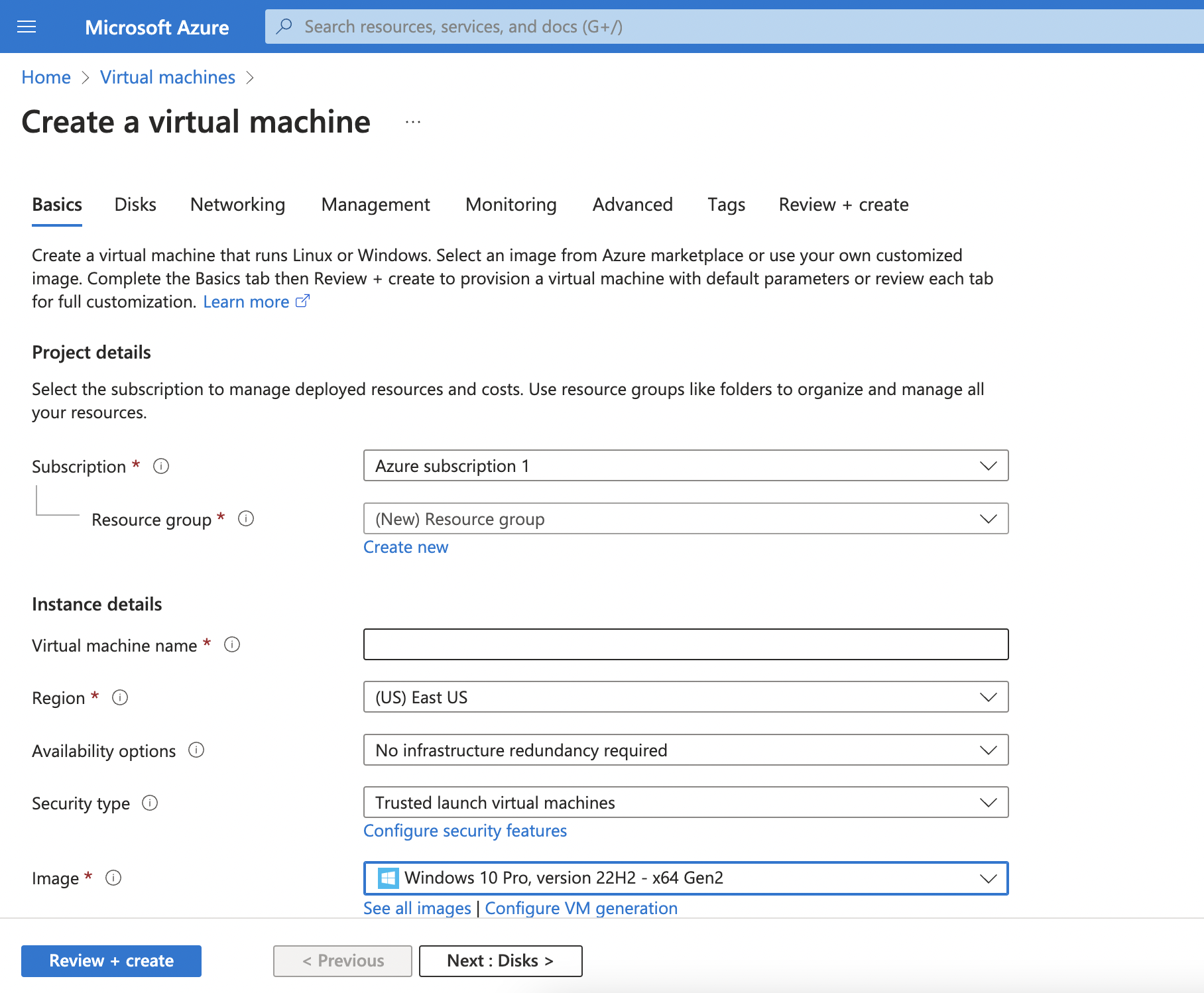
Task: Open the portal hamburger menu
Action: (x=26, y=27)
